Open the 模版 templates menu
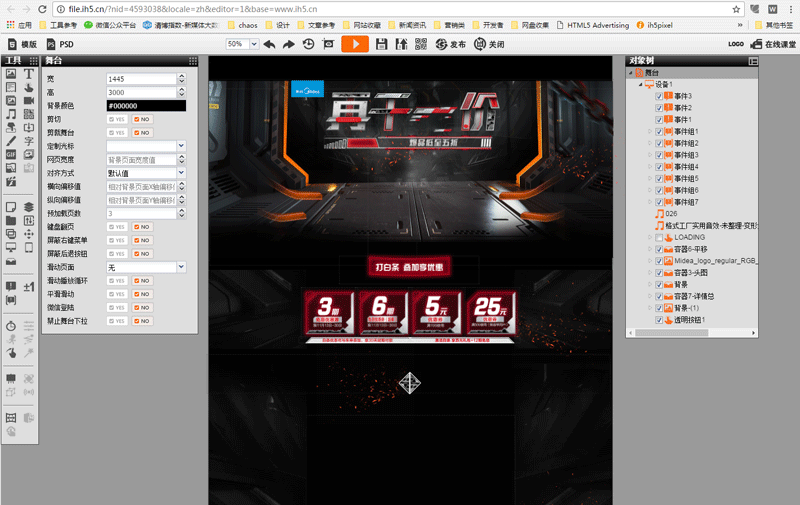Screen dimensions: 800x505 (x=22, y=44)
